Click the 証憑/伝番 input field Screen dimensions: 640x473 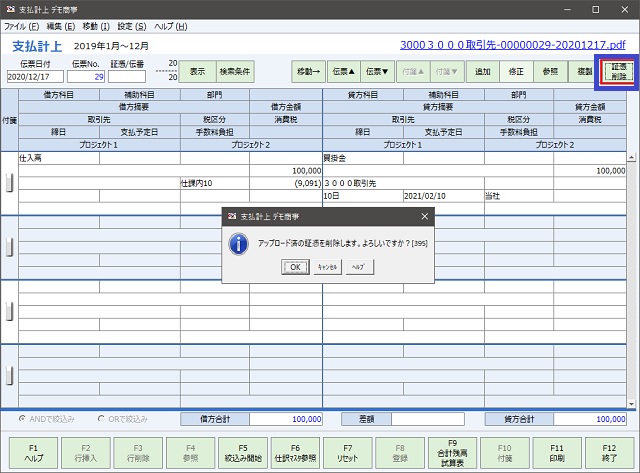(x=127, y=76)
